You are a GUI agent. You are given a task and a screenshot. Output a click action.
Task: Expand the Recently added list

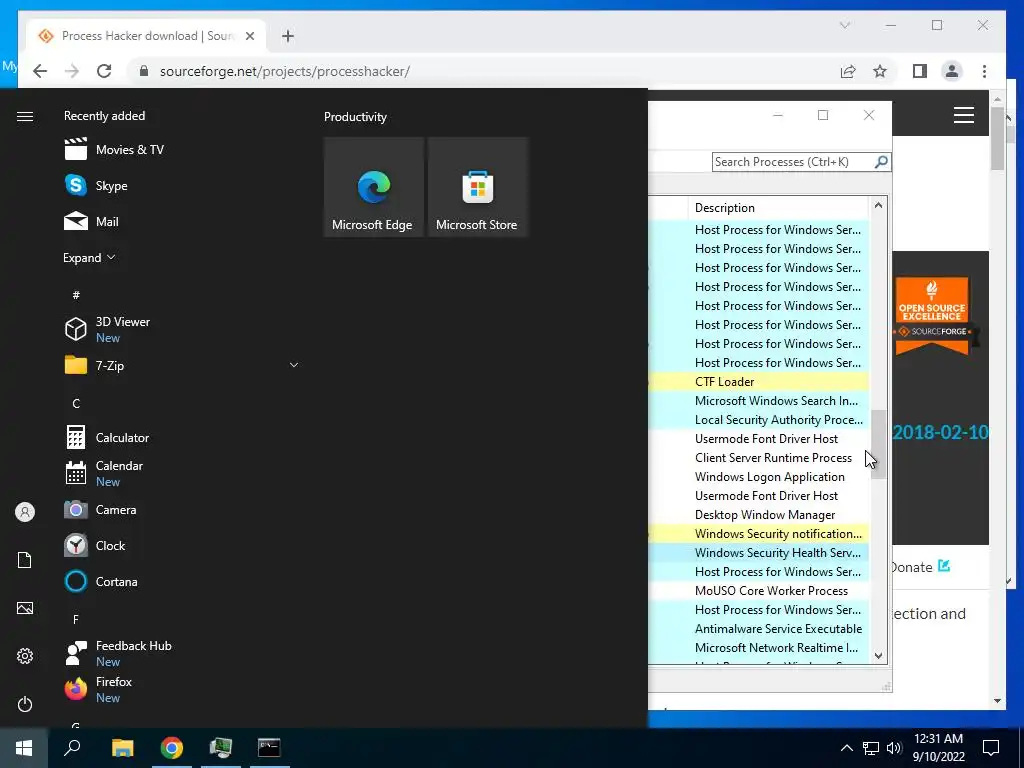[x=89, y=257]
